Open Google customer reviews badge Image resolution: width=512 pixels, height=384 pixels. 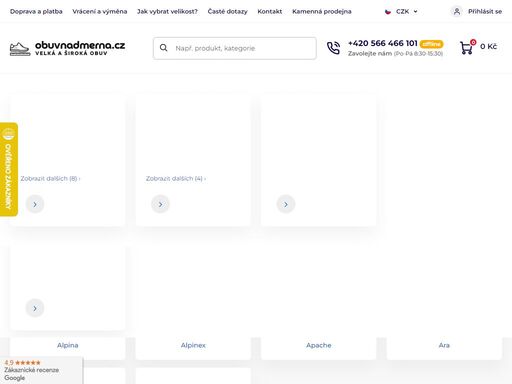click(41, 370)
